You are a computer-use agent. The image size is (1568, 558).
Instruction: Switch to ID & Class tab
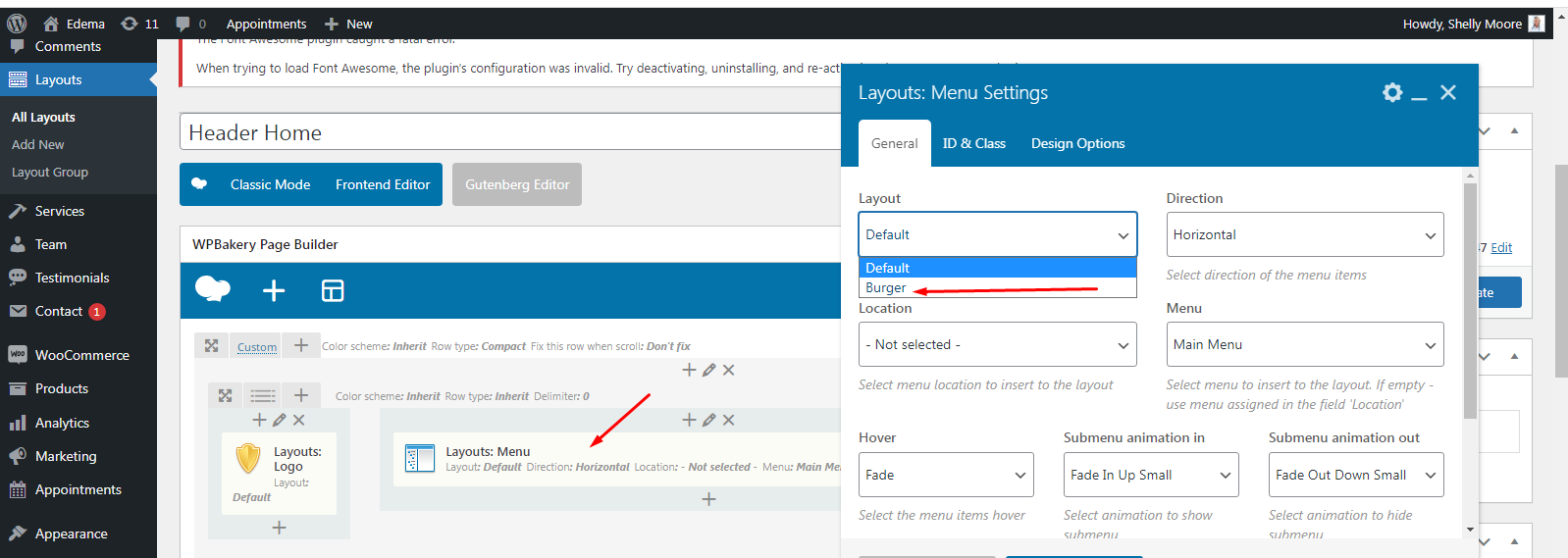coord(973,143)
